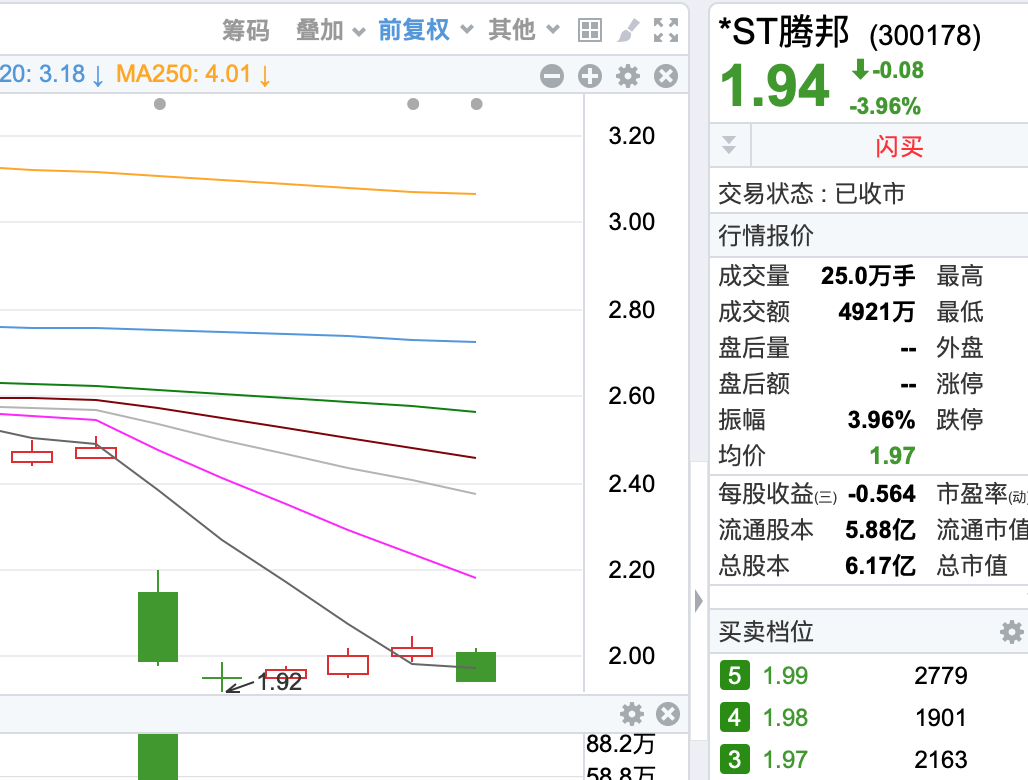Open 买卖档位 settings gear

pos(1012,632)
